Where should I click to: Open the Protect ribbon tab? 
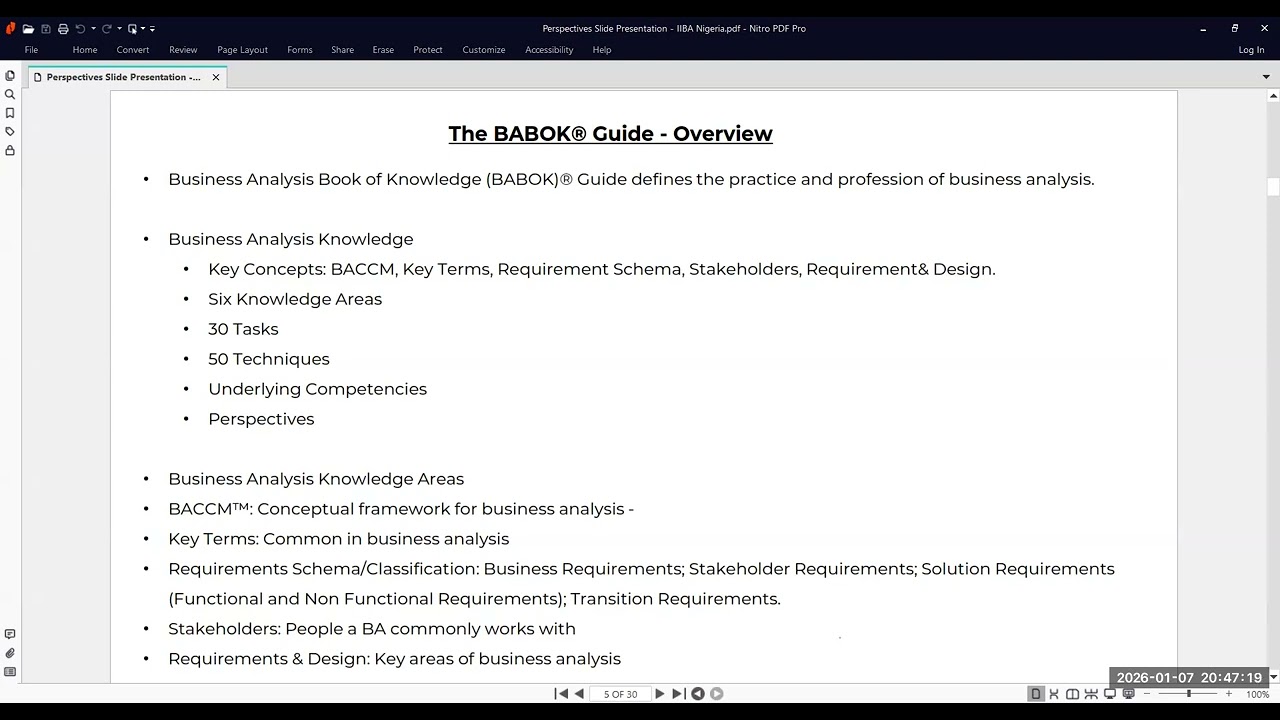[x=428, y=50]
